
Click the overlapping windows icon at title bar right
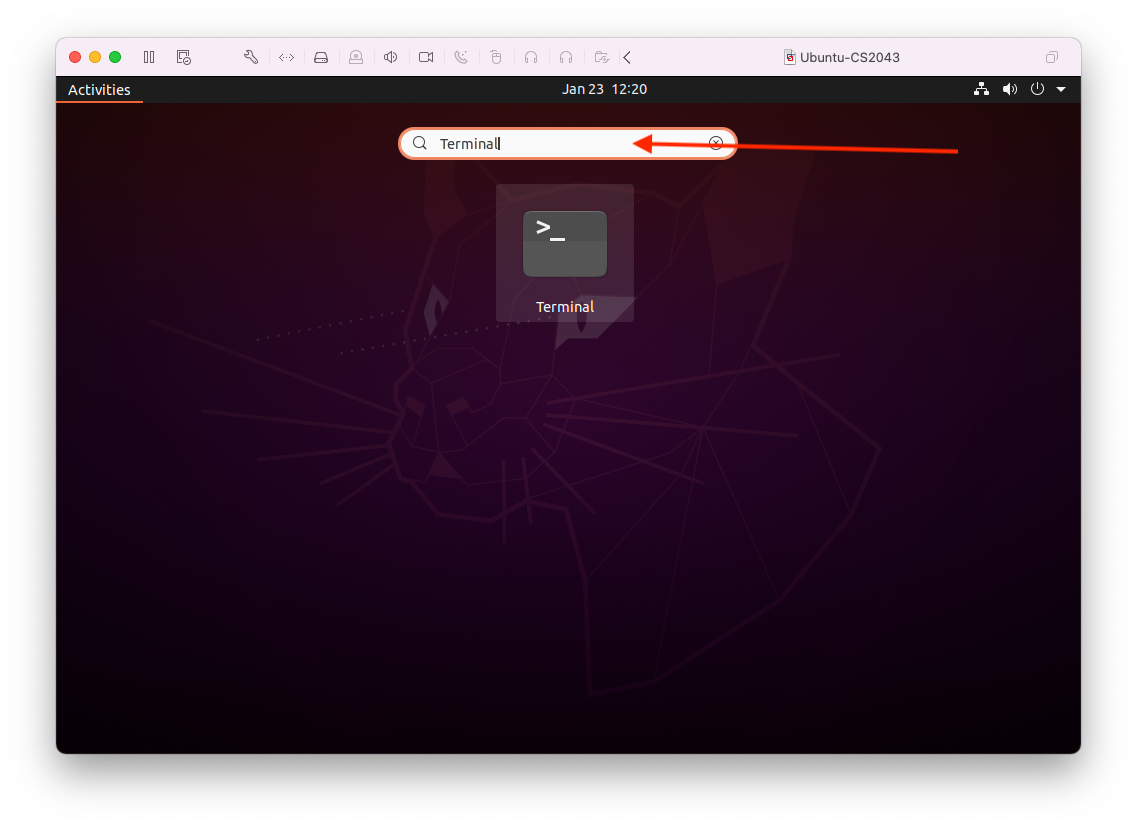click(1052, 57)
